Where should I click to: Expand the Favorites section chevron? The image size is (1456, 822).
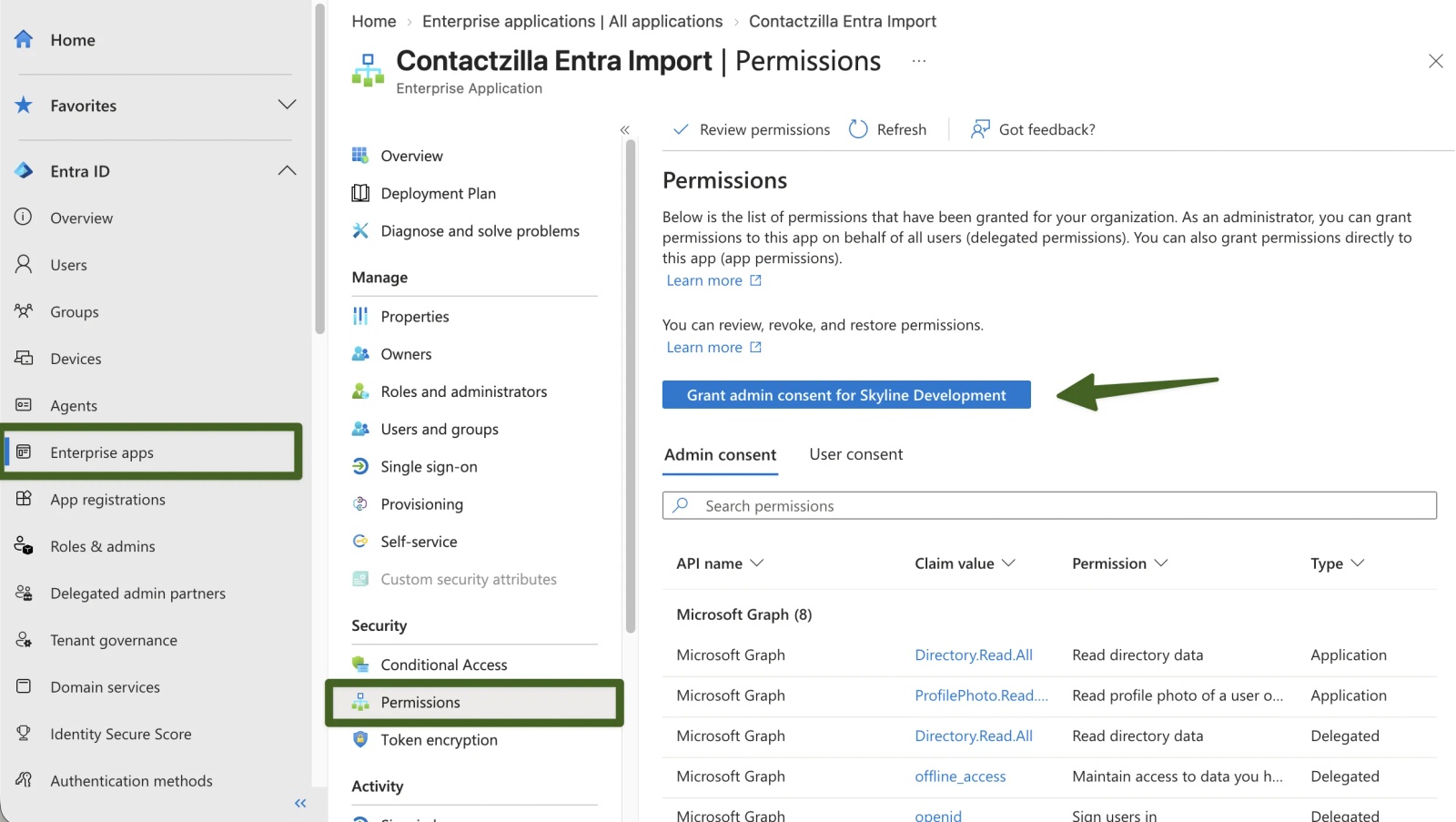pyautogui.click(x=287, y=105)
